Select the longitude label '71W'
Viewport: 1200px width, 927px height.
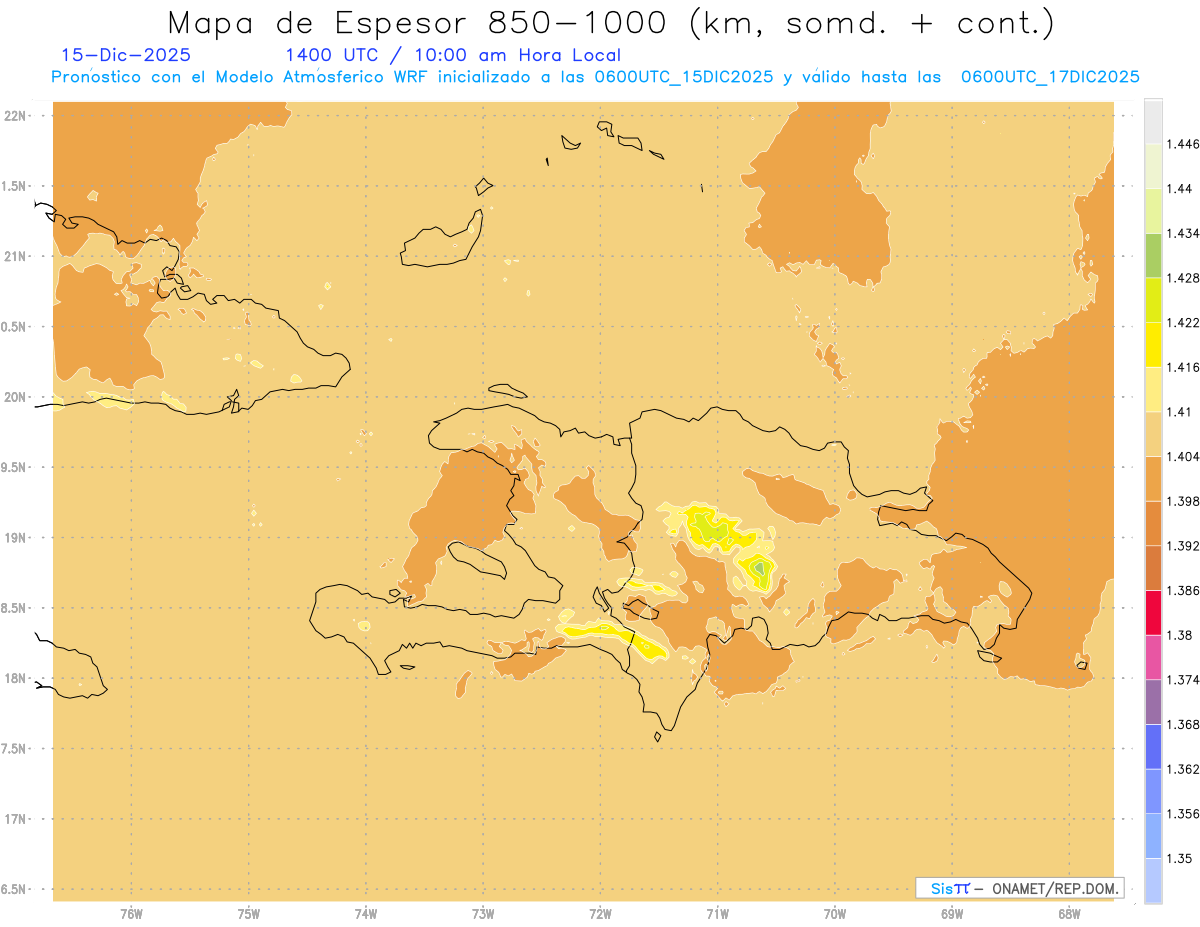coord(717,913)
